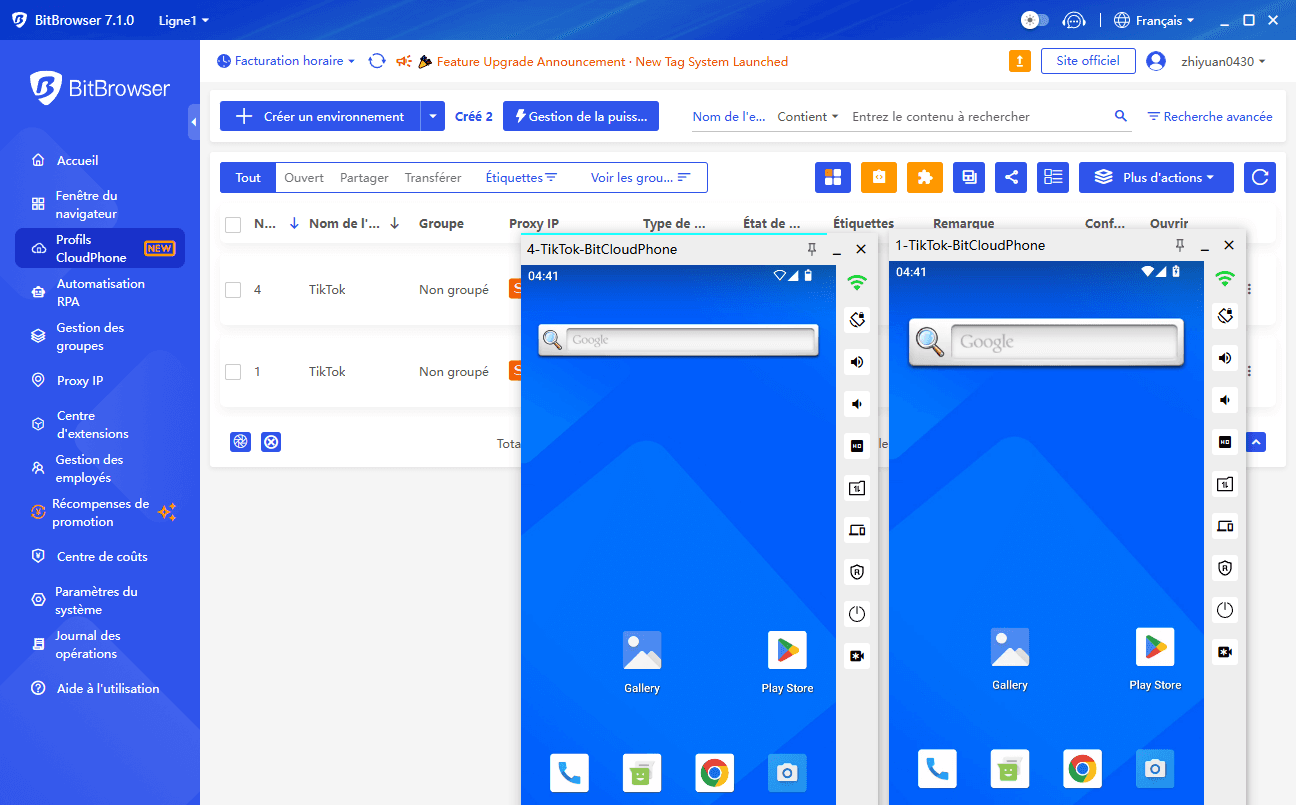This screenshot has height=805, width=1296.
Task: Select the Tout tab
Action: pyautogui.click(x=248, y=177)
